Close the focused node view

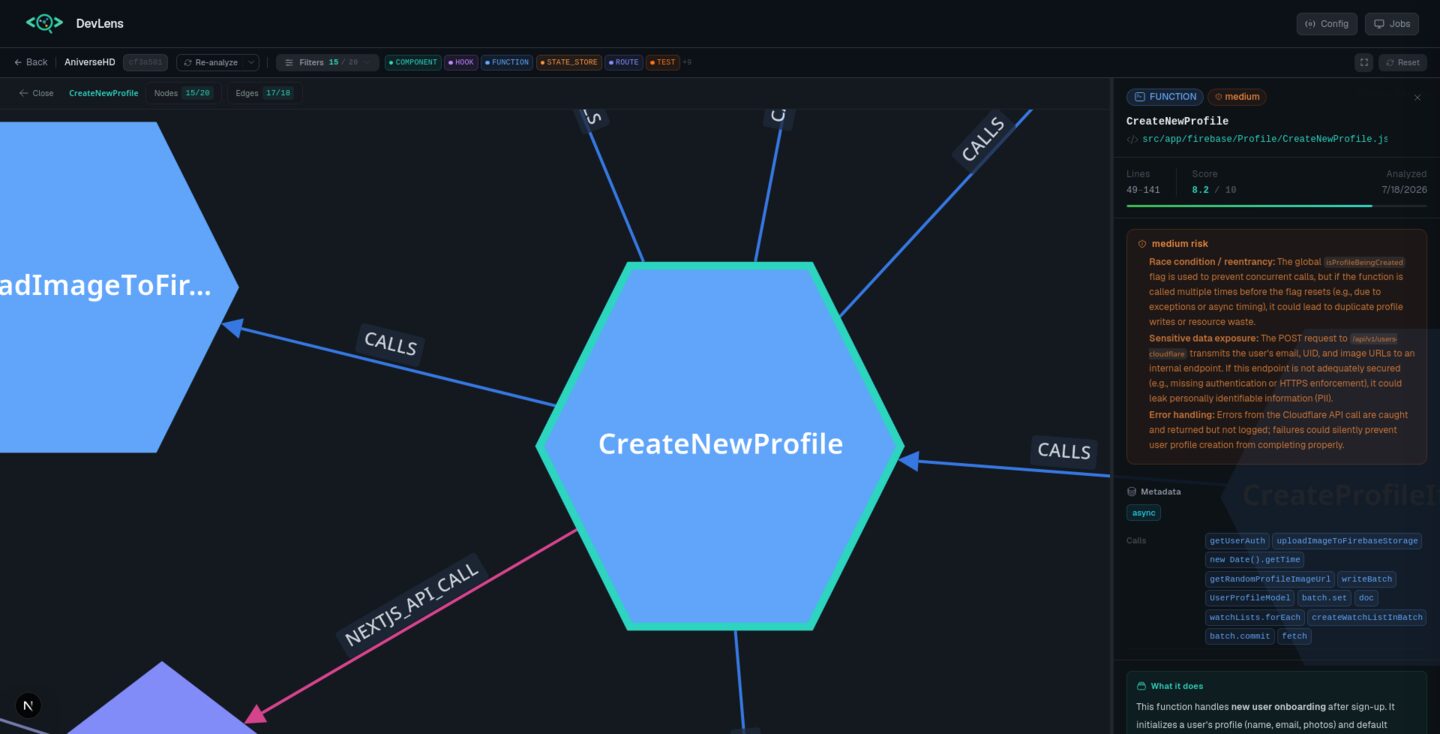36,93
